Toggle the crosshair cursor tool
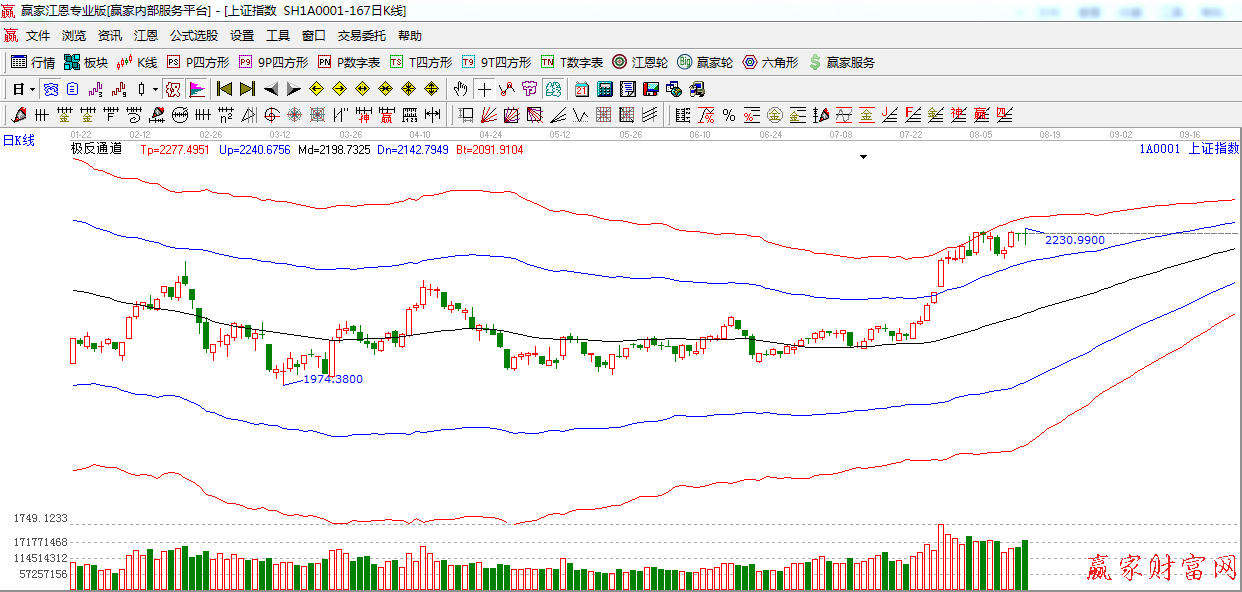This screenshot has height=592, width=1242. tap(484, 89)
